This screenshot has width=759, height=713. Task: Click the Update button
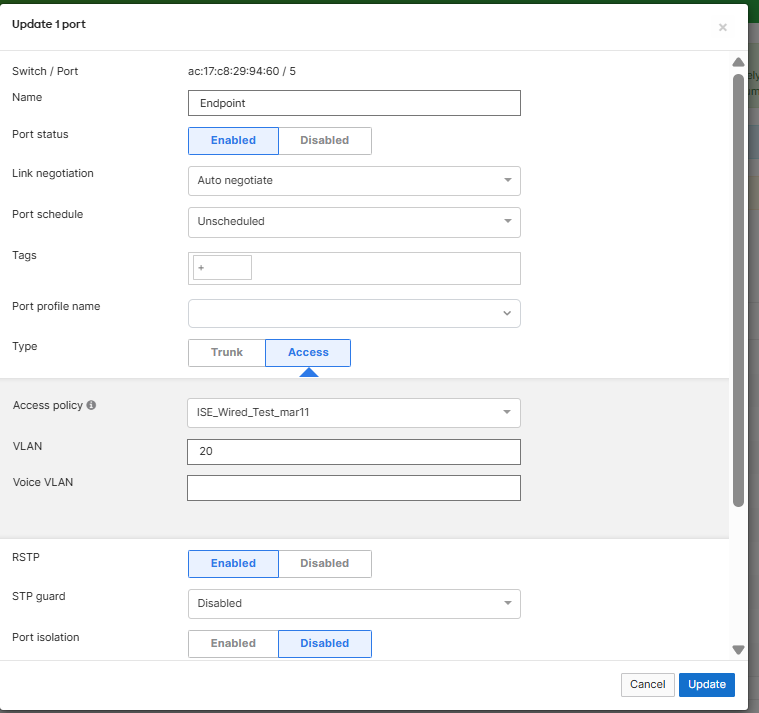[707, 685]
